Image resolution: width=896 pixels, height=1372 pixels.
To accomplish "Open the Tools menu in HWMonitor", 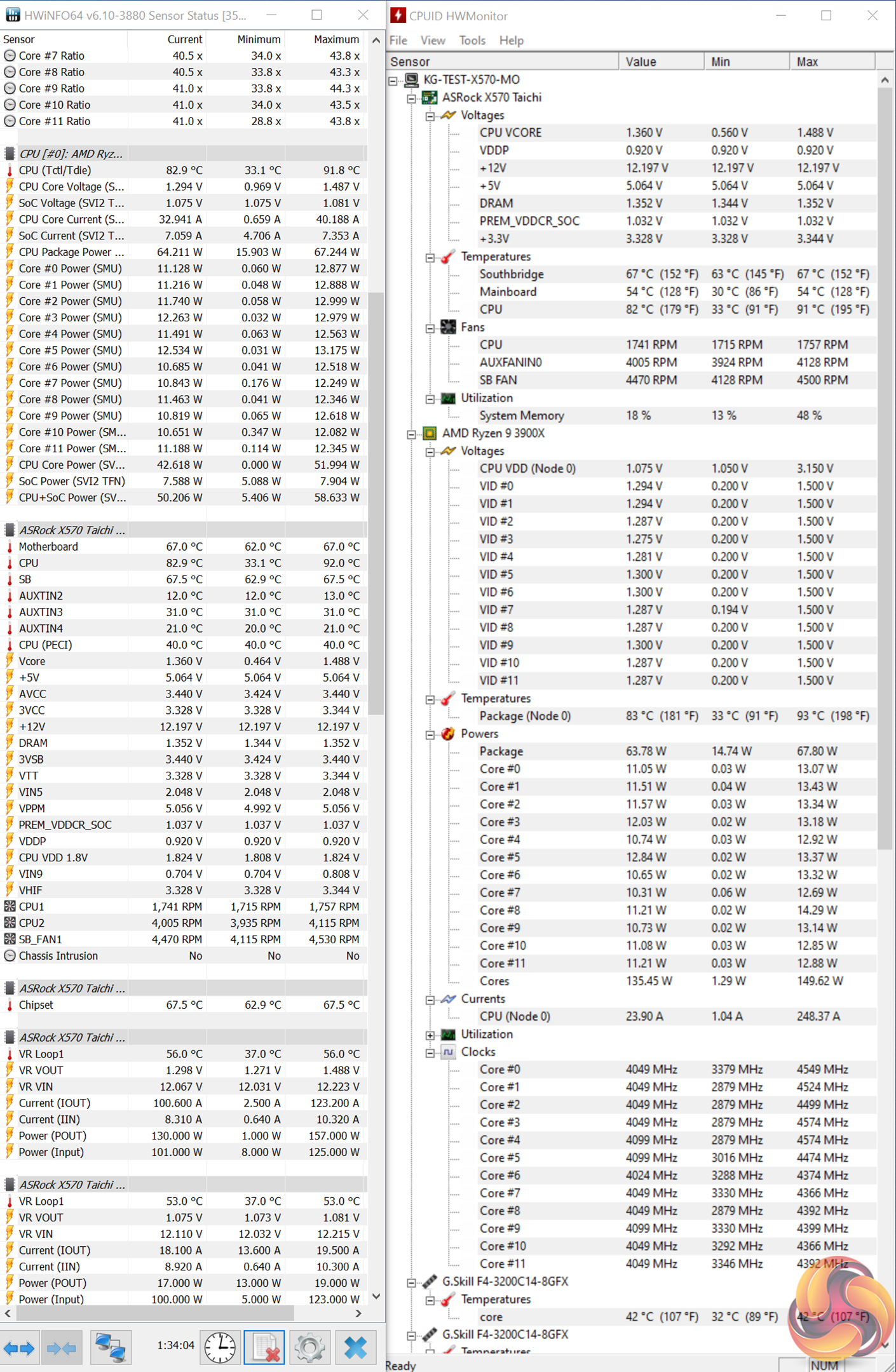I will pos(472,41).
